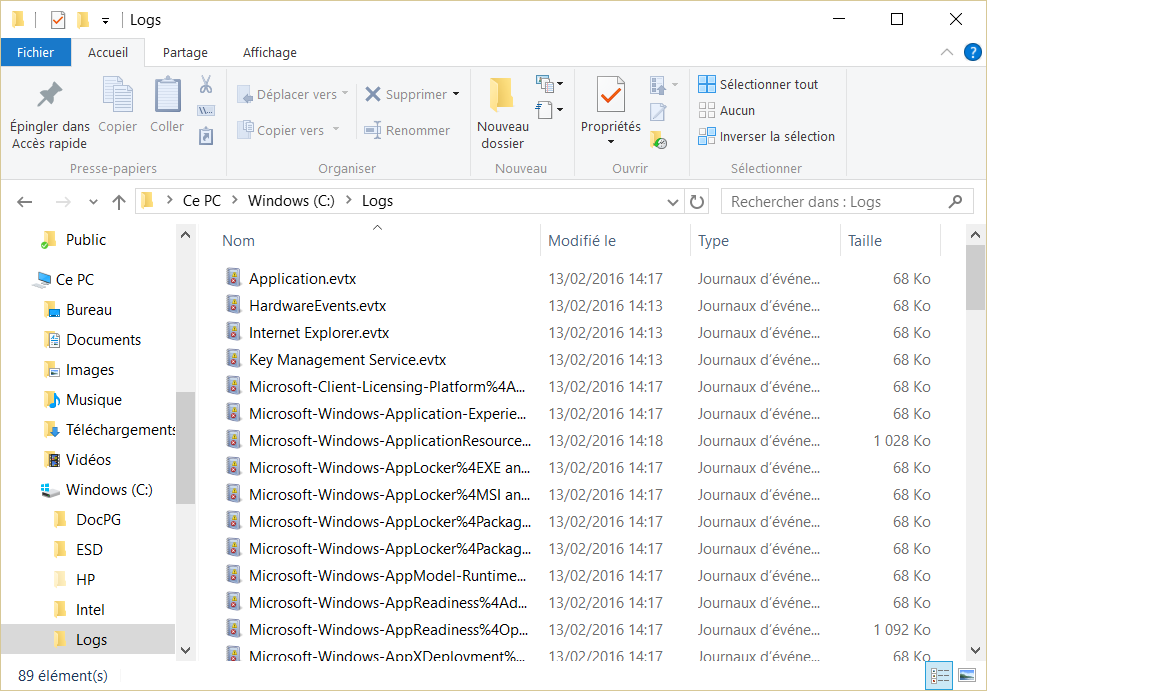Click the file list vertical scrollbar thumb

coord(975,278)
